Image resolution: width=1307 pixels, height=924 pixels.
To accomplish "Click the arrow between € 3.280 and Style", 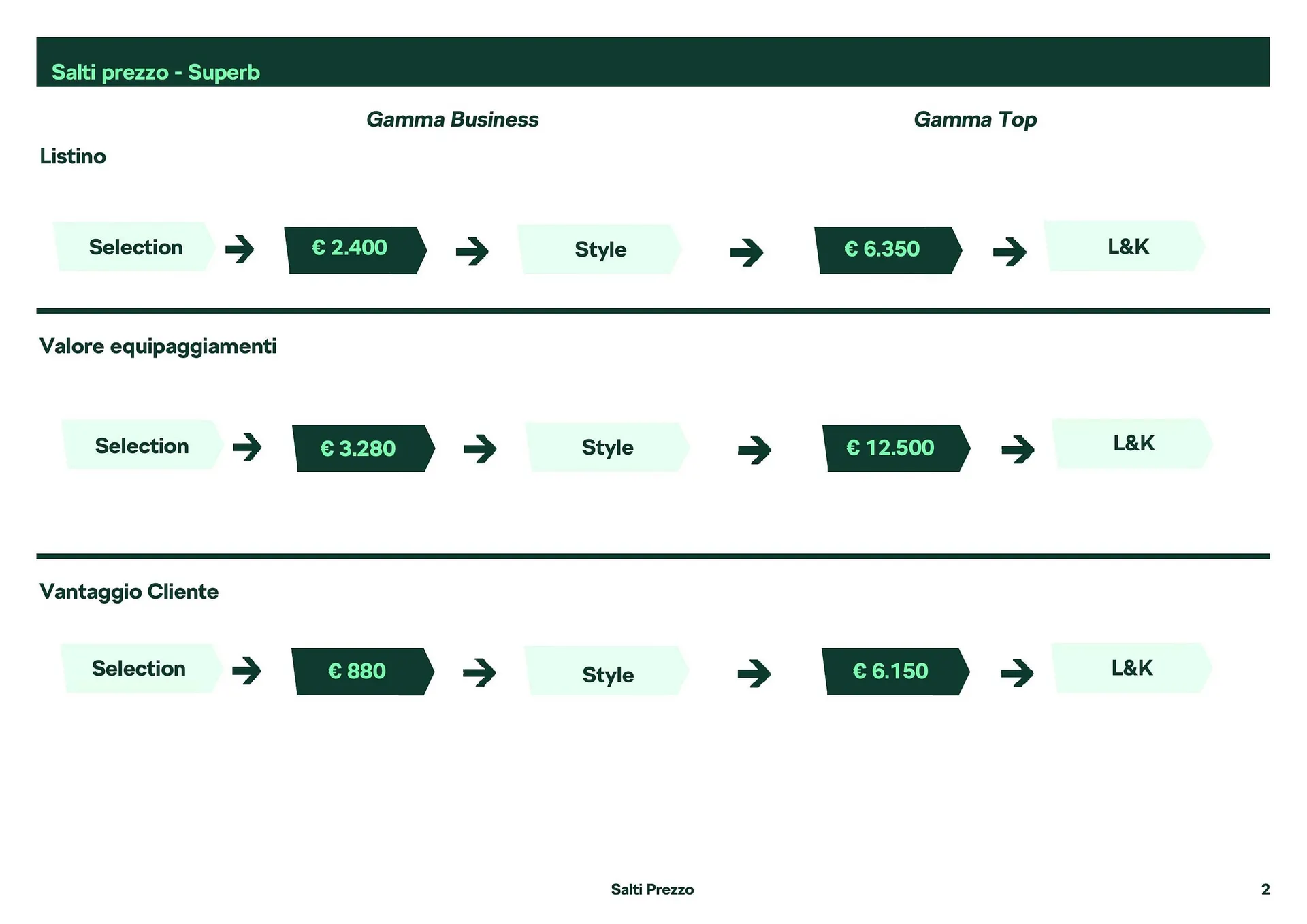I will [x=480, y=449].
